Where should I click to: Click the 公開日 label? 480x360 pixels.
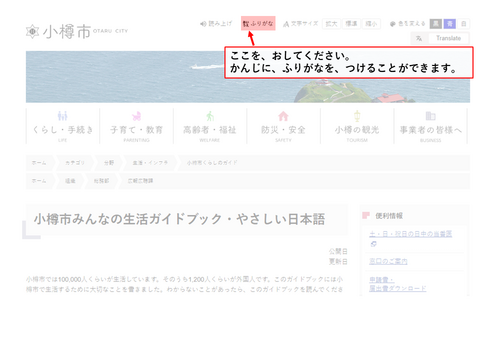(x=338, y=251)
